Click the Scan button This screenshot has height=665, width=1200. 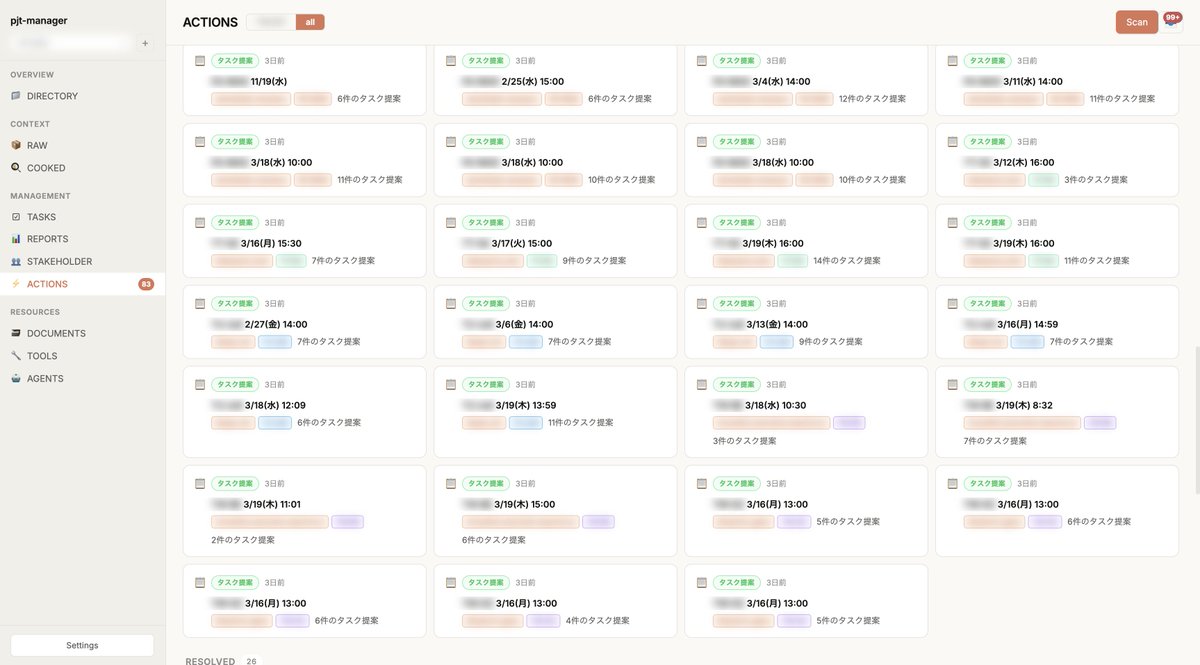click(x=1137, y=22)
